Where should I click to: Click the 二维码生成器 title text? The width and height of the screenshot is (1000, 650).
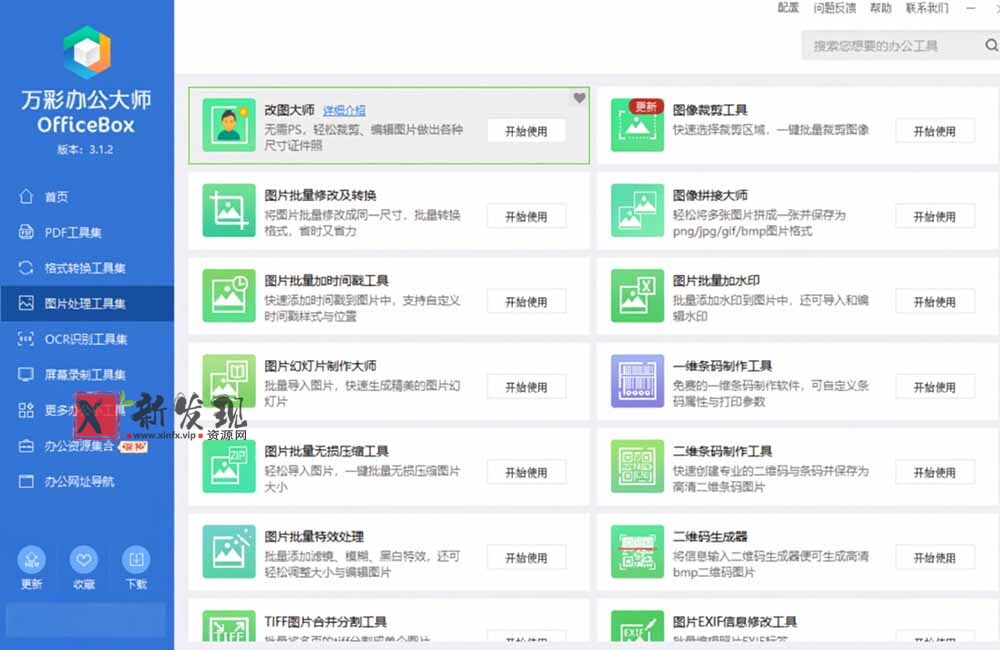(710, 536)
